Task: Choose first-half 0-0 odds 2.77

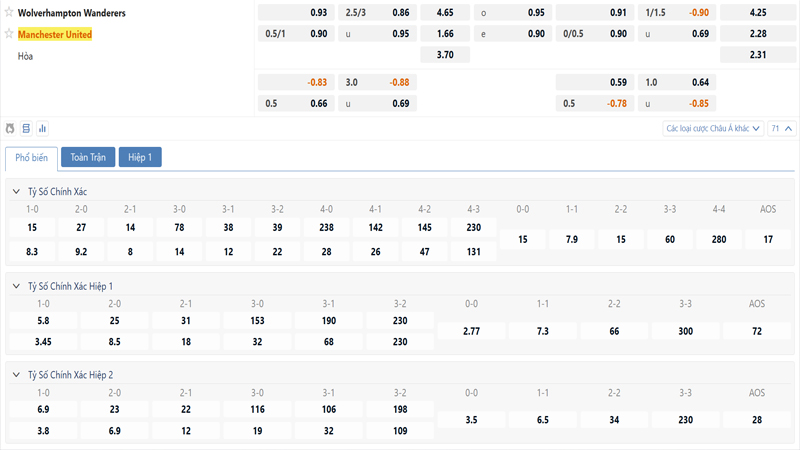Action: point(470,331)
